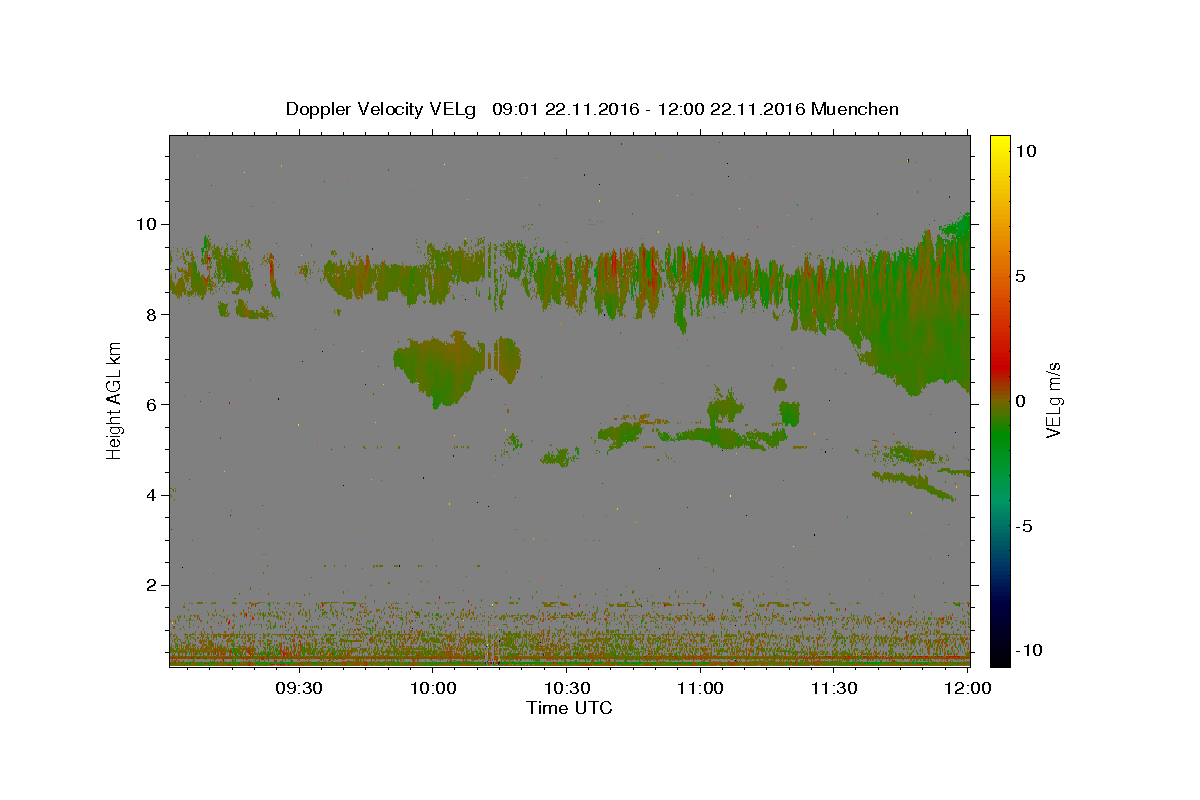Click the Time UTC axis title

point(569,708)
